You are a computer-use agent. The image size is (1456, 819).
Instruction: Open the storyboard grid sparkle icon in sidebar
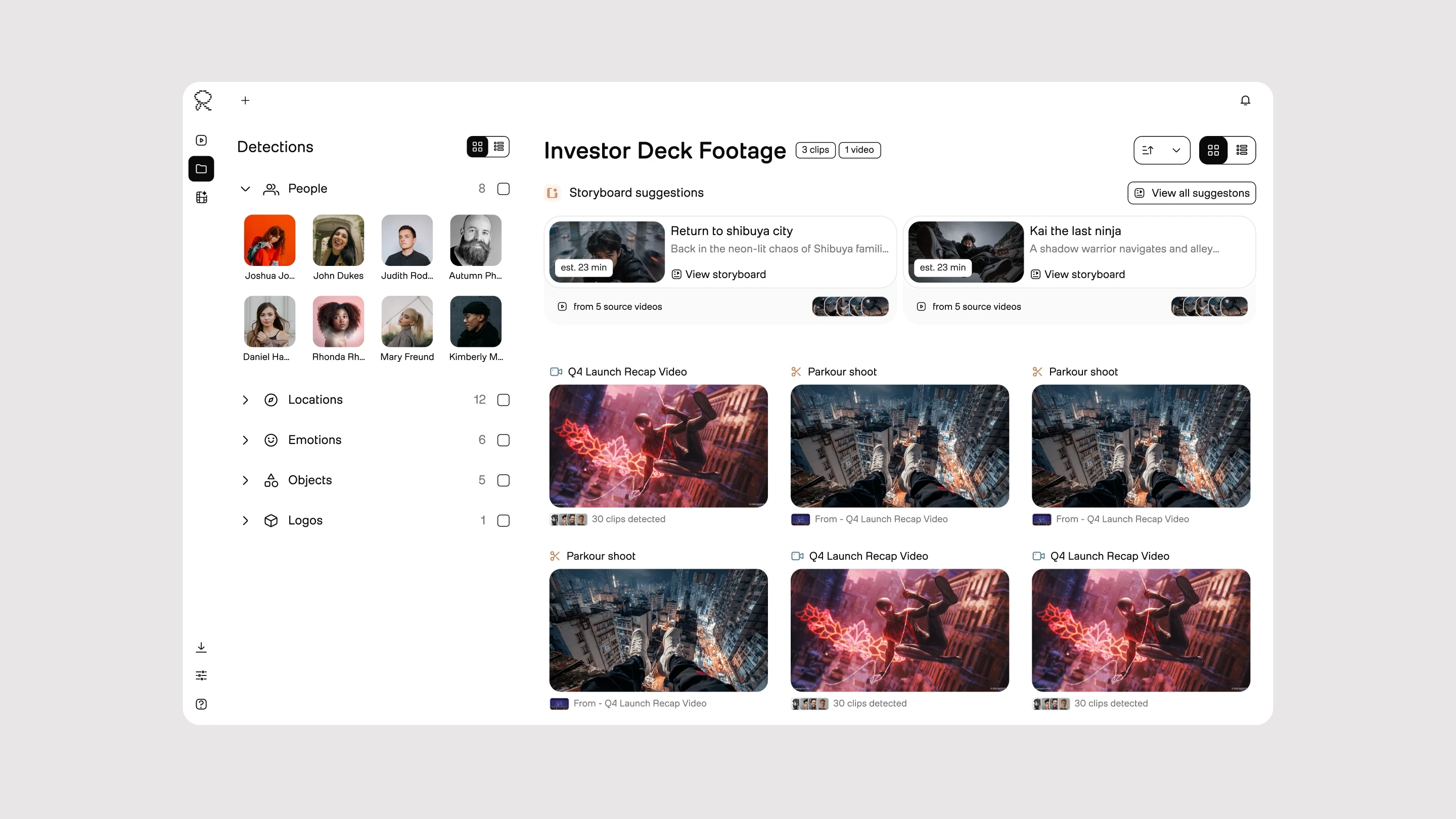point(201,197)
